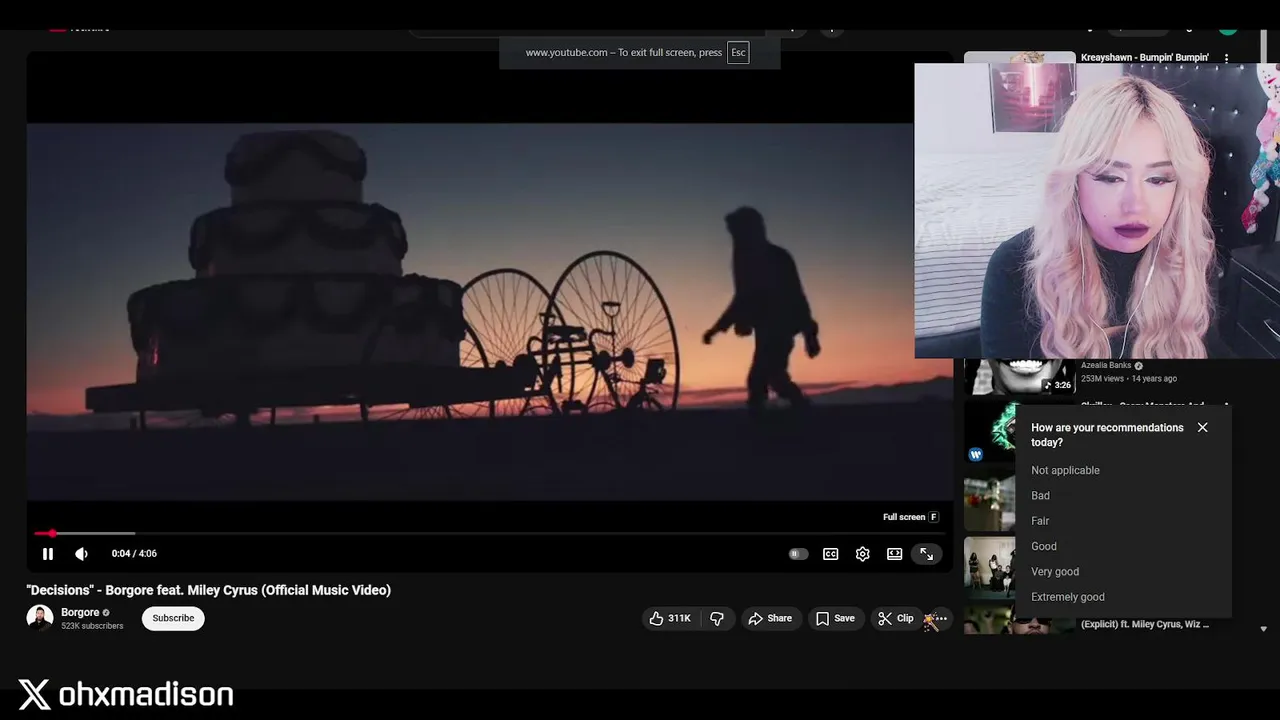Select 'Good' survey option
The width and height of the screenshot is (1280, 720).
tap(1043, 546)
